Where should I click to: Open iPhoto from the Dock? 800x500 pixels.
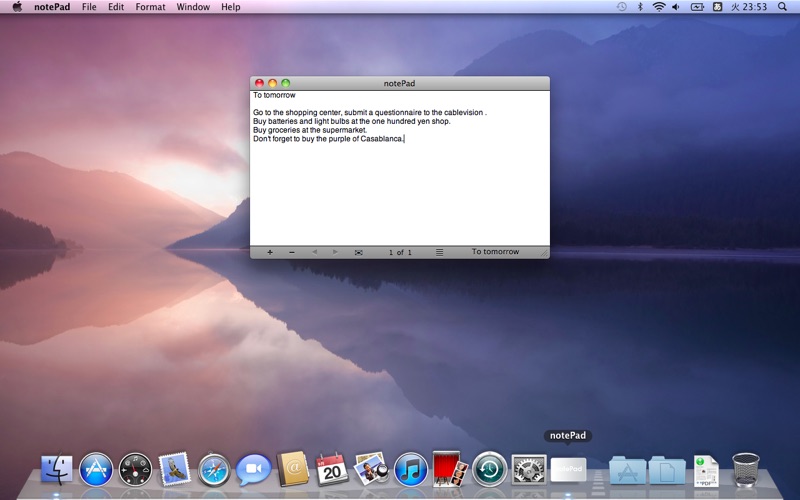tap(371, 469)
